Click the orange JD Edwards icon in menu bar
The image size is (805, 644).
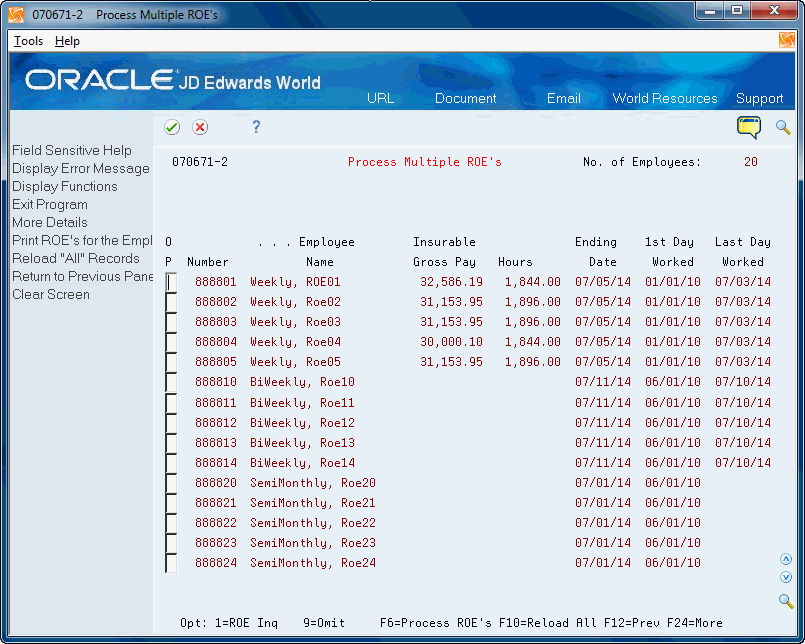pyautogui.click(x=787, y=40)
